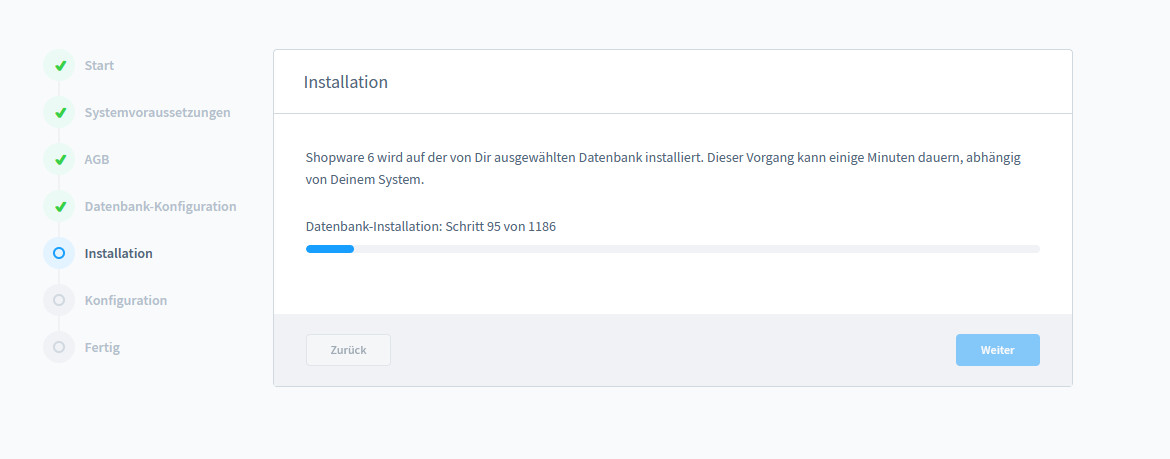
Task: Select the Fertig step label
Action: click(102, 348)
